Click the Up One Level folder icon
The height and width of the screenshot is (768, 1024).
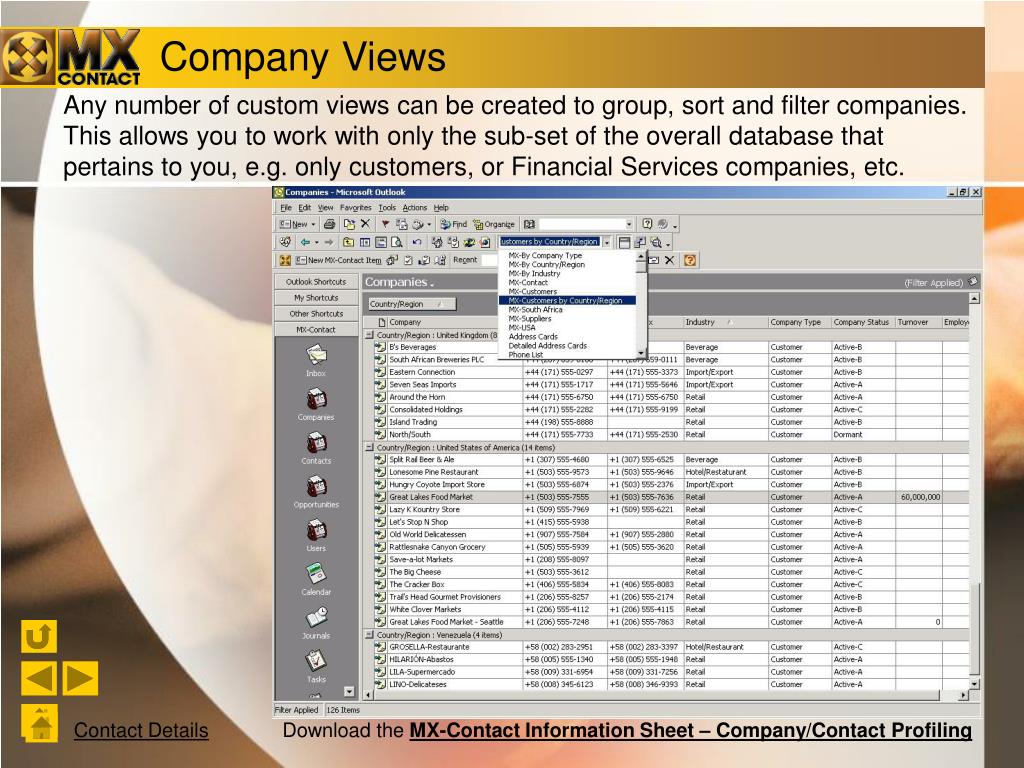(x=349, y=242)
